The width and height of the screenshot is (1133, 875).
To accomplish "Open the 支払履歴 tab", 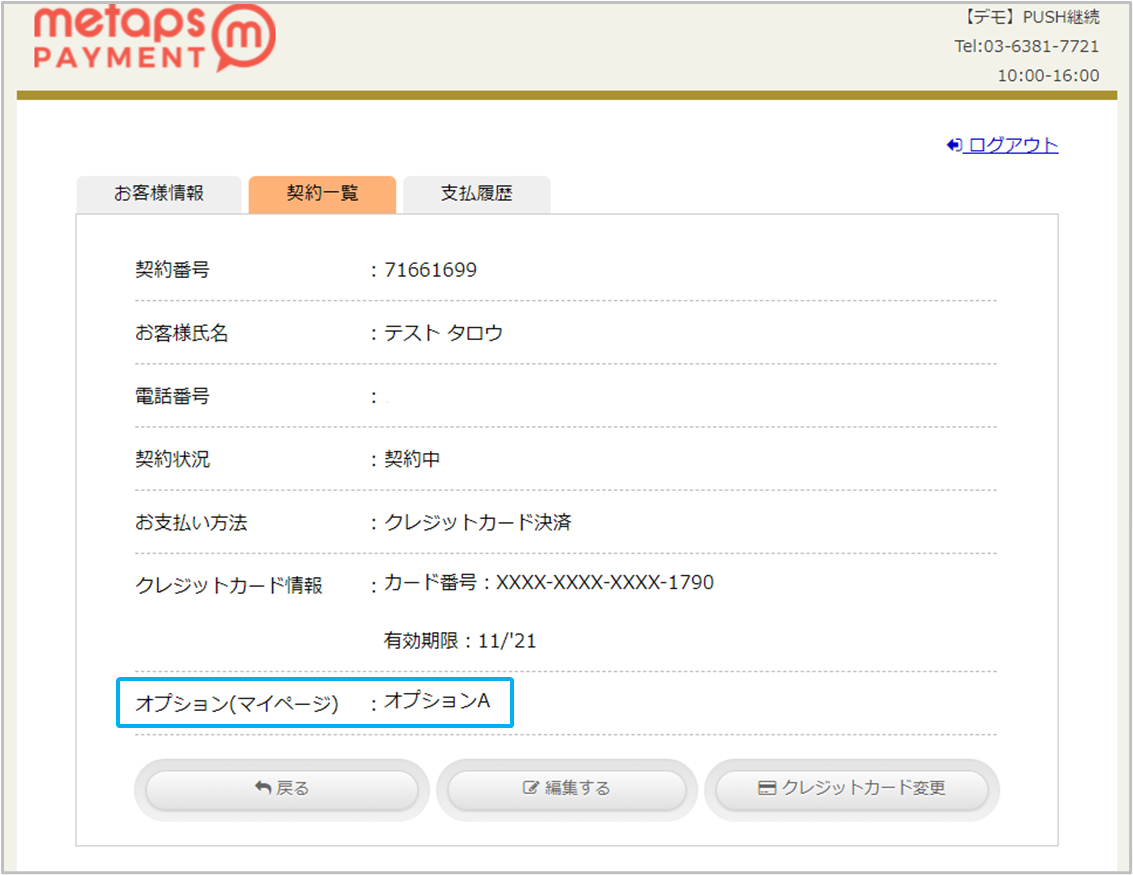I will [x=477, y=194].
